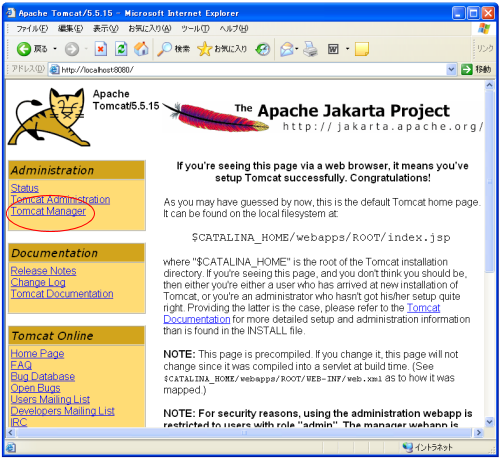Image resolution: width=500 pixels, height=459 pixels.
Task: Click the yellow note Discuss icon
Action: [362, 49]
